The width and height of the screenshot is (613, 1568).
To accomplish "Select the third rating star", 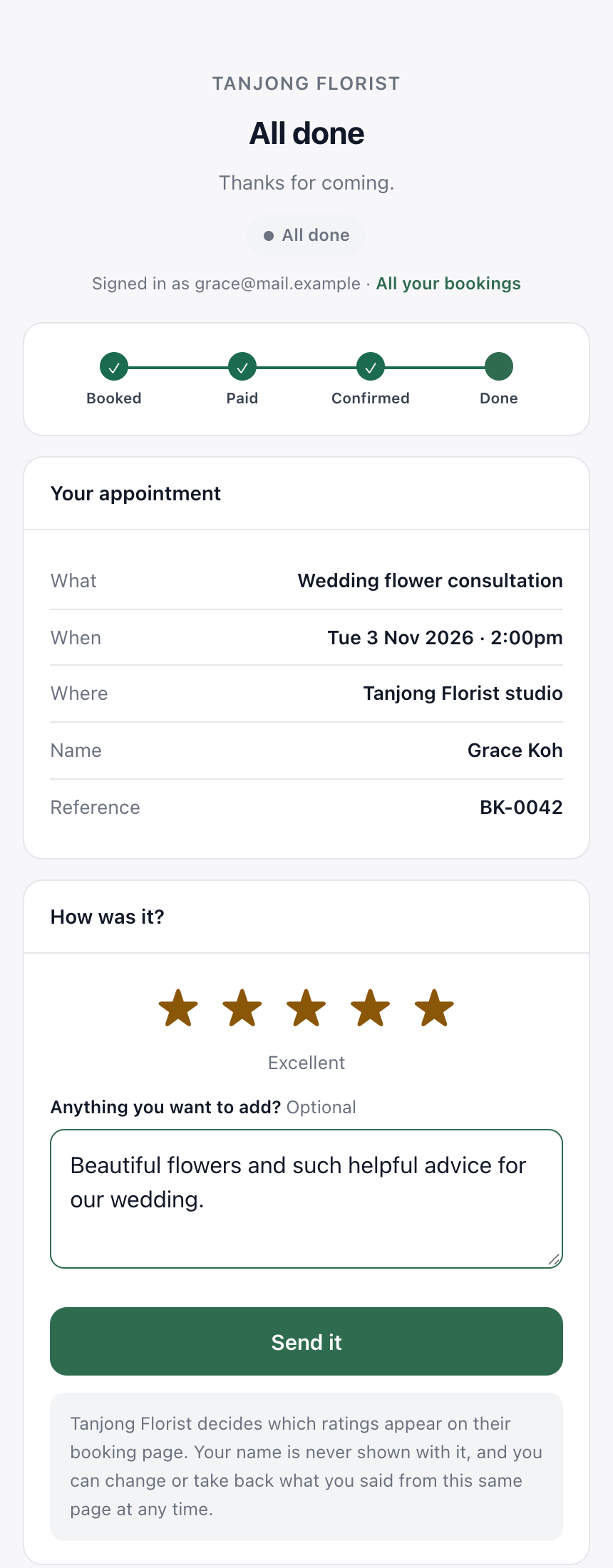I will coord(306,1008).
